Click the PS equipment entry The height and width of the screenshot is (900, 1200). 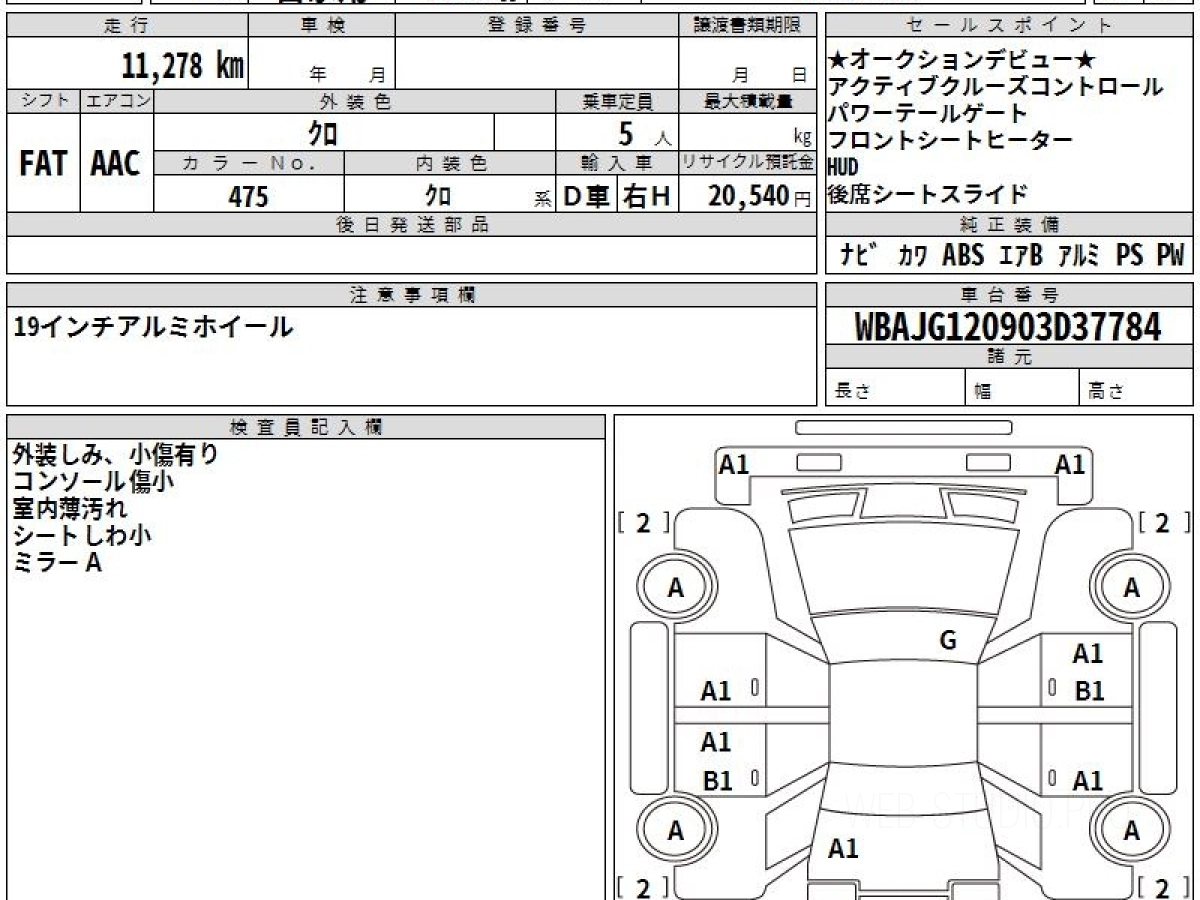coord(1130,255)
